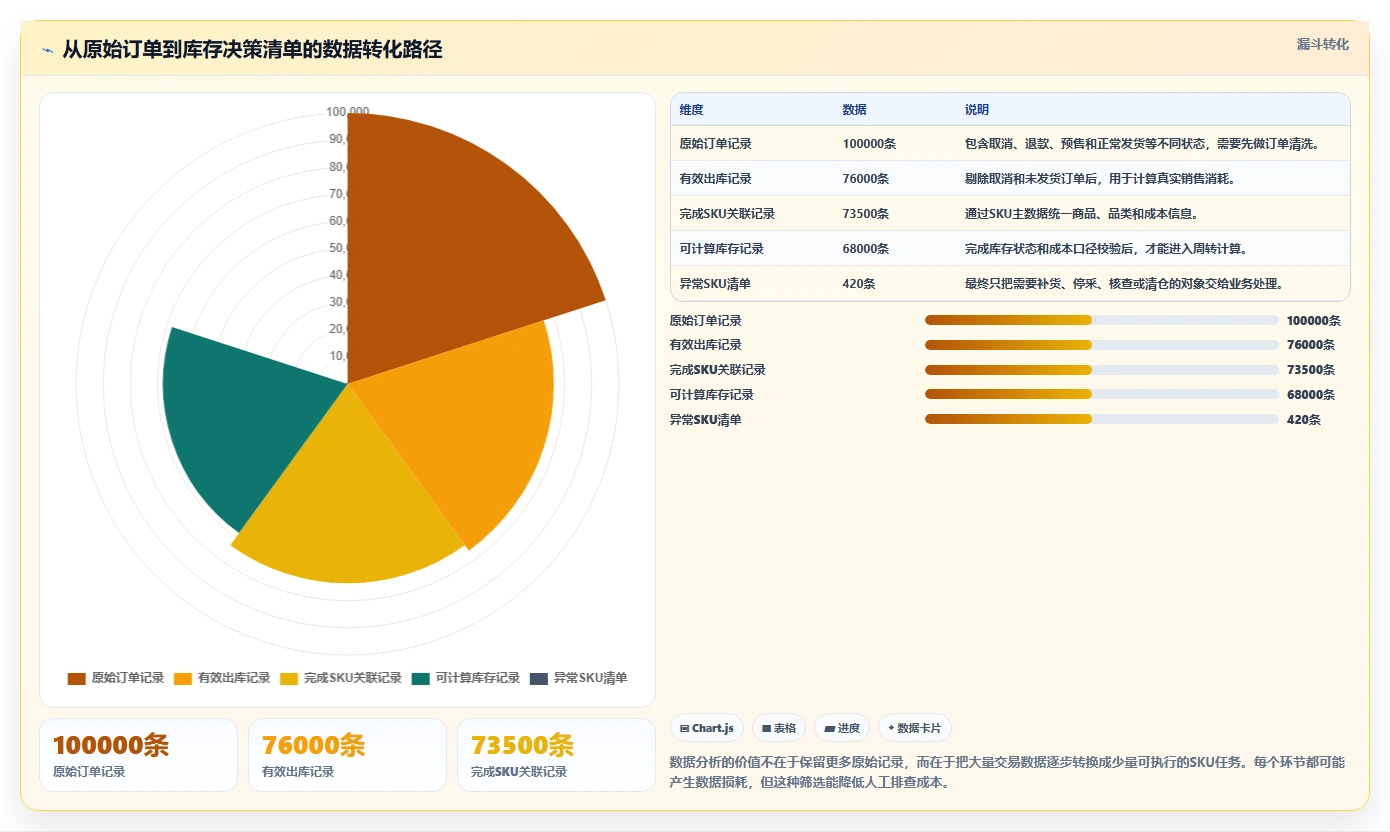The image size is (1390, 832).
Task: Toggle the 原始订单记录 legend item
Action: pyautogui.click(x=116, y=678)
